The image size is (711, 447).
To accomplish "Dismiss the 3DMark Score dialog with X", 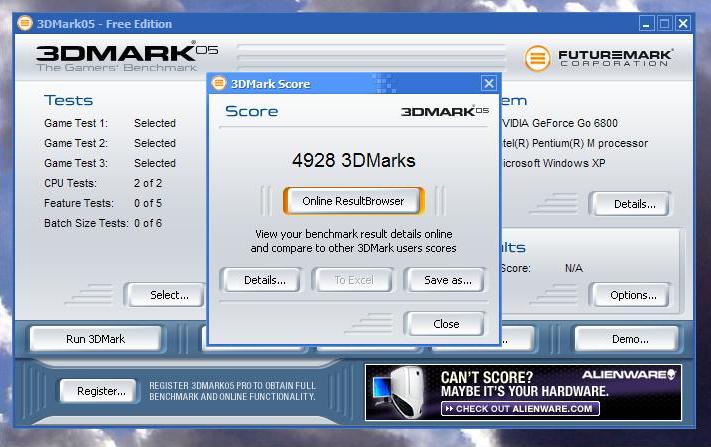I will click(488, 84).
